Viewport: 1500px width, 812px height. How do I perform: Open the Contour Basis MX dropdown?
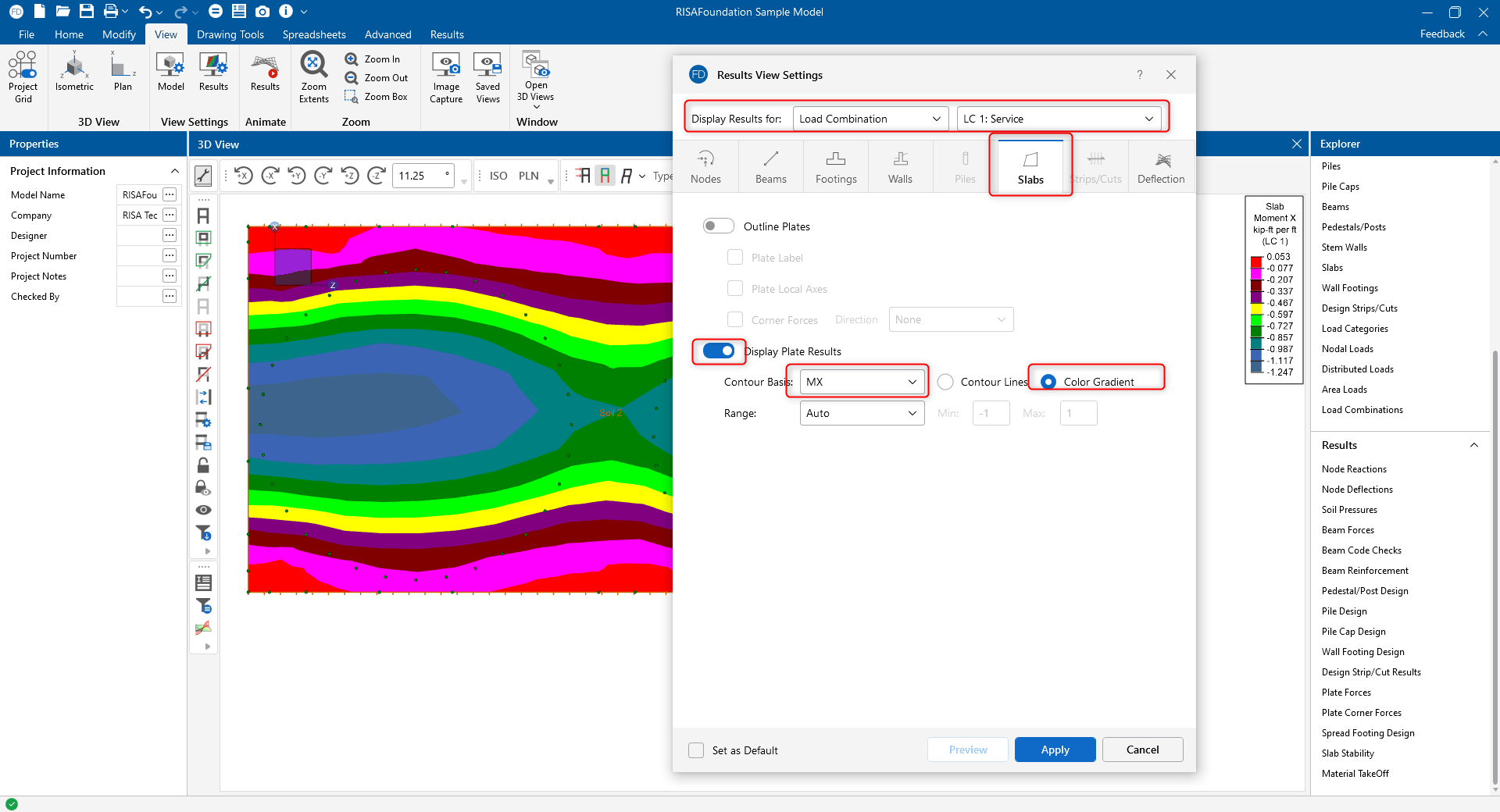pyautogui.click(x=862, y=382)
